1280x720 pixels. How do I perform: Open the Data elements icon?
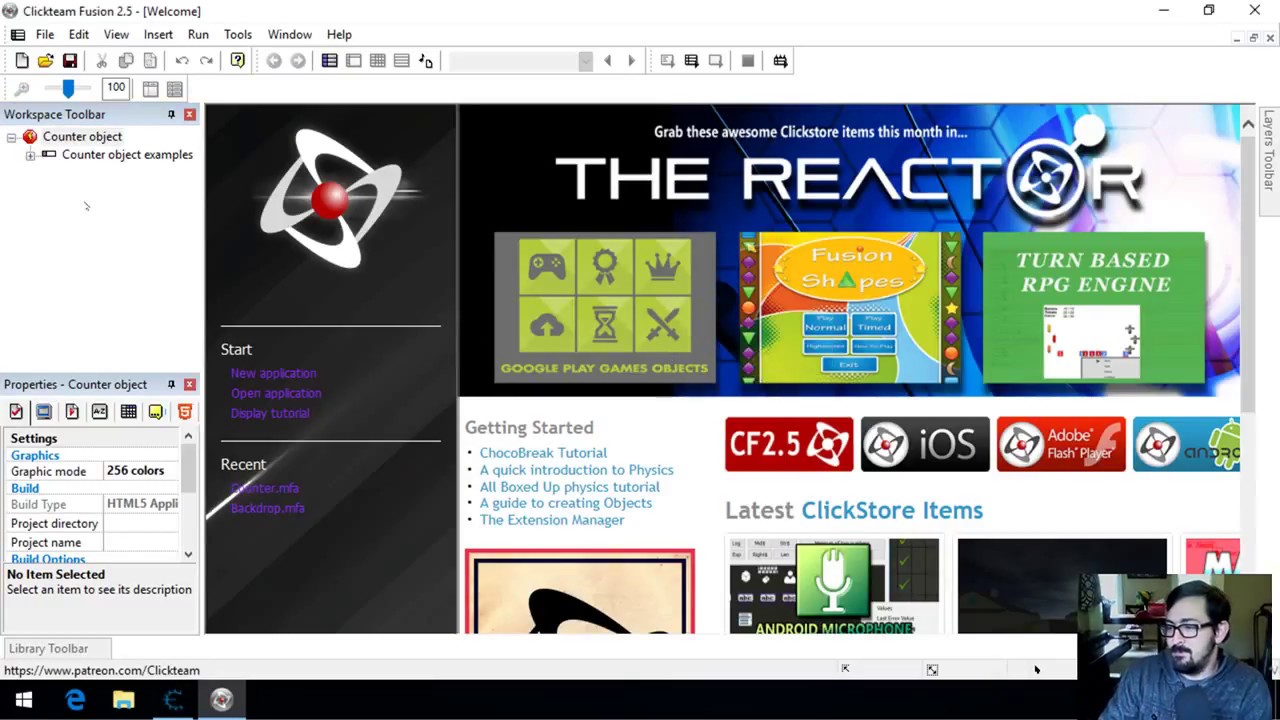point(425,61)
